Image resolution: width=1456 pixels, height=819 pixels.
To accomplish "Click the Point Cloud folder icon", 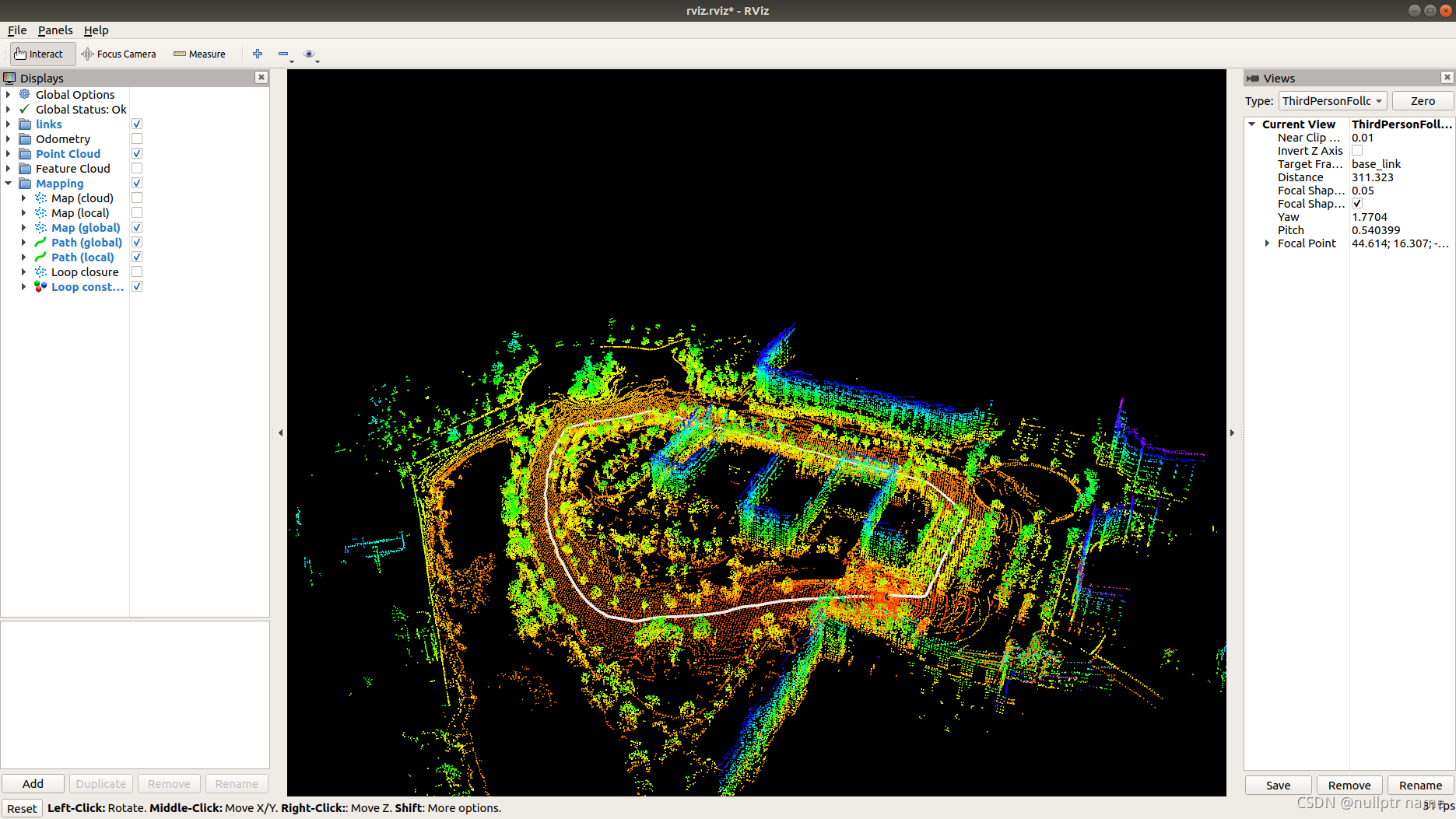I will (25, 153).
